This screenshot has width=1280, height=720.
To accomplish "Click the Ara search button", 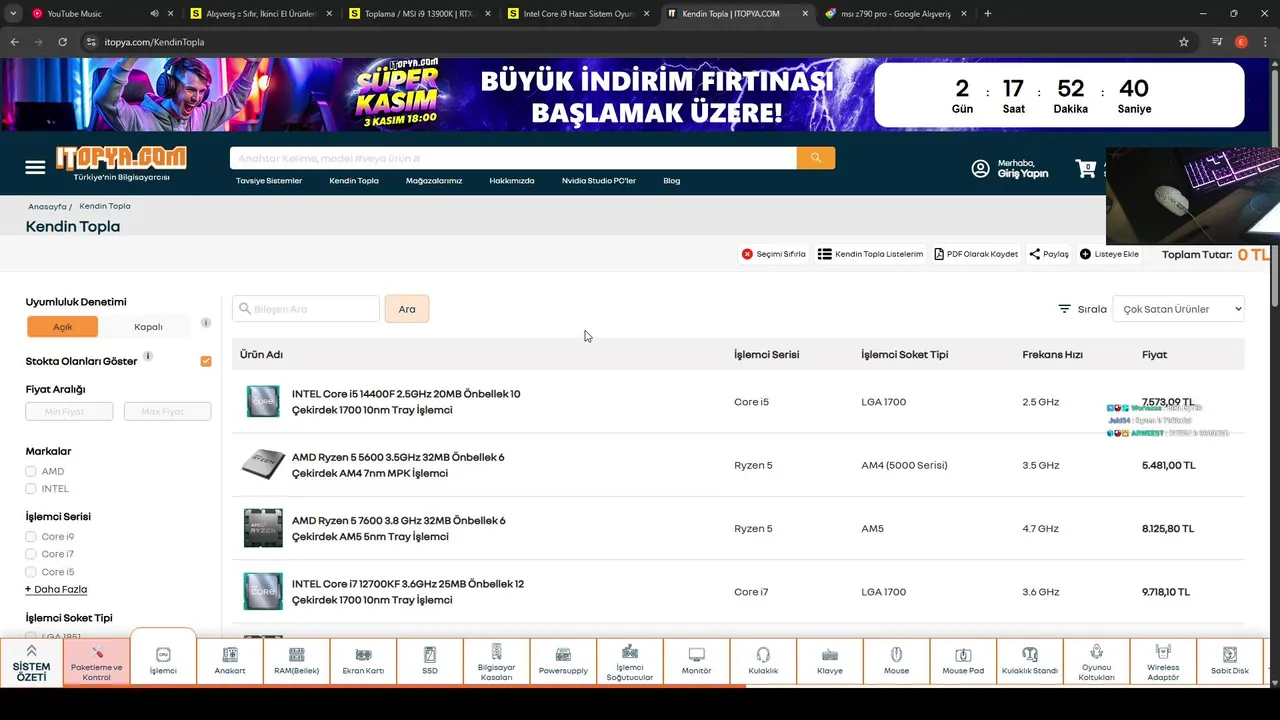I will (x=407, y=309).
